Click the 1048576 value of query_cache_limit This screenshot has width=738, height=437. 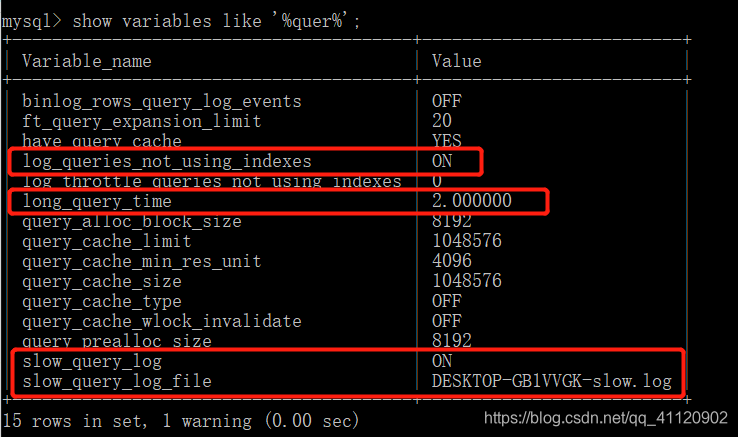[466, 241]
